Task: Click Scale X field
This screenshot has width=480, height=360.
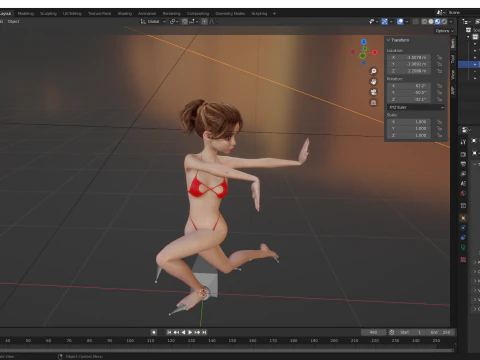Action: [409, 122]
